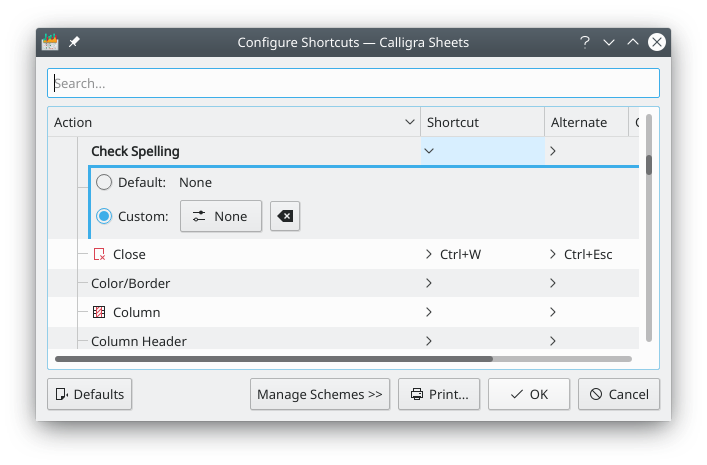Open Manage Schemes options

coord(319,394)
